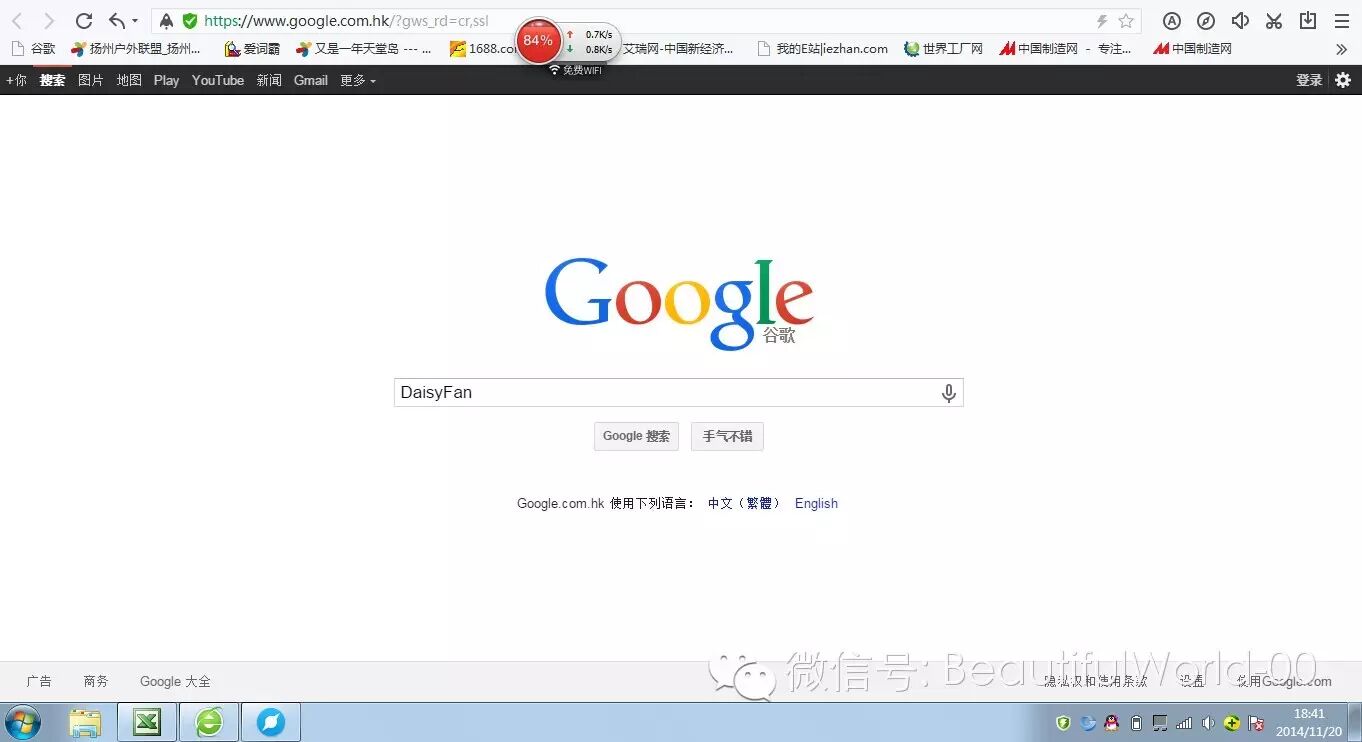The width and height of the screenshot is (1362, 742).
Task: Click the network signal bars tray icon
Action: click(x=1184, y=723)
